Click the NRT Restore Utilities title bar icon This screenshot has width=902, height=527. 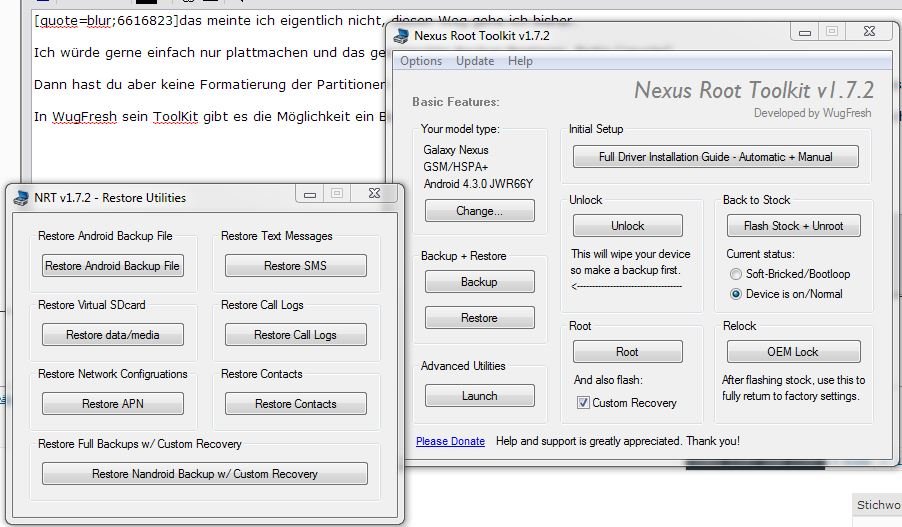(21, 198)
